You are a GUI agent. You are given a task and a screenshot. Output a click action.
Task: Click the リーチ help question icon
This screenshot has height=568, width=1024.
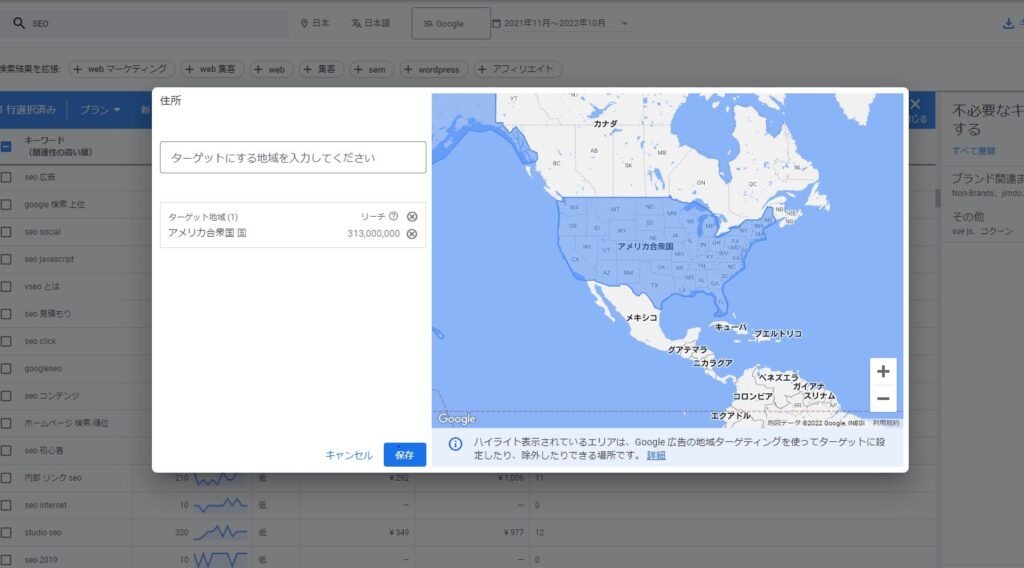pyautogui.click(x=393, y=216)
